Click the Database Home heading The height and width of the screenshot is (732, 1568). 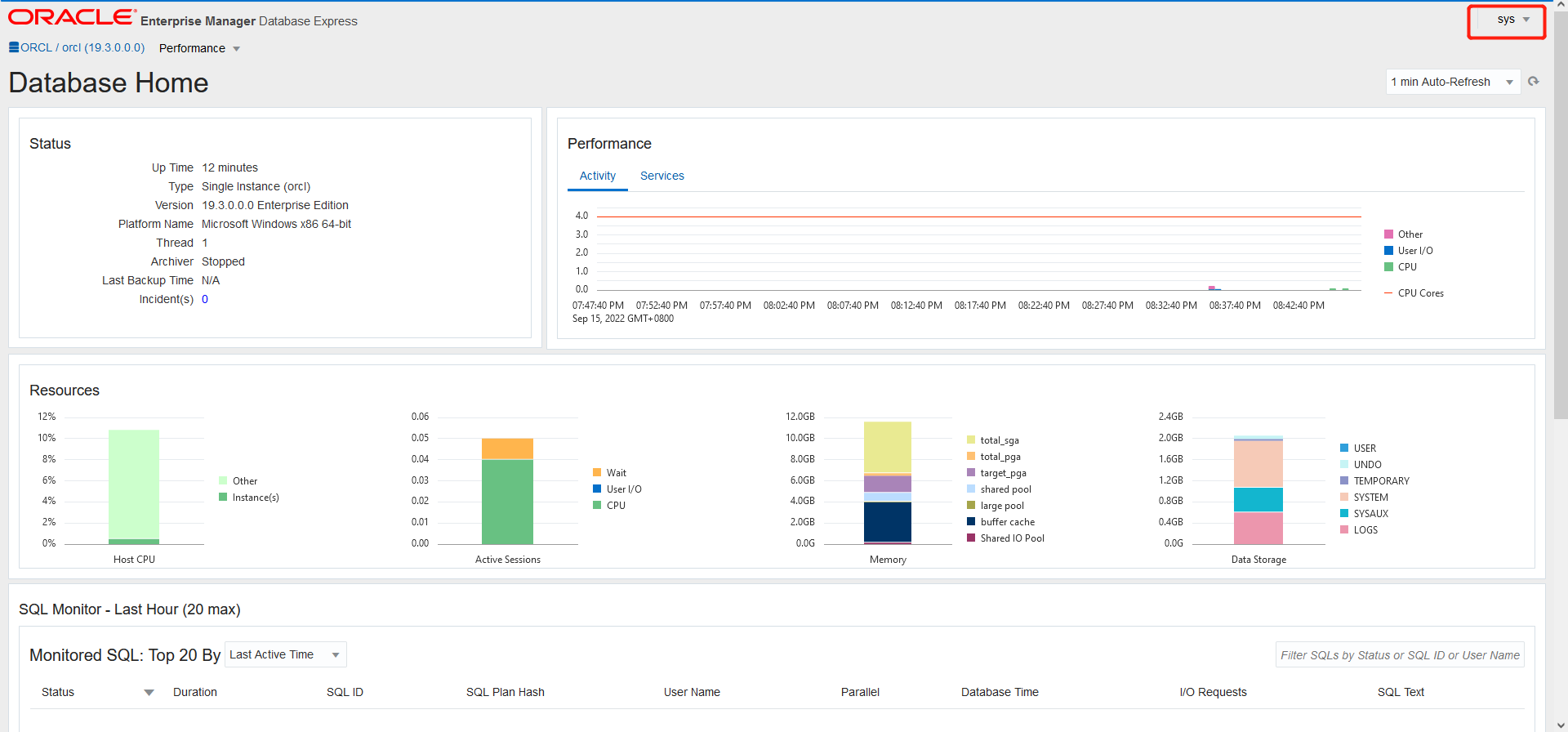[x=109, y=83]
